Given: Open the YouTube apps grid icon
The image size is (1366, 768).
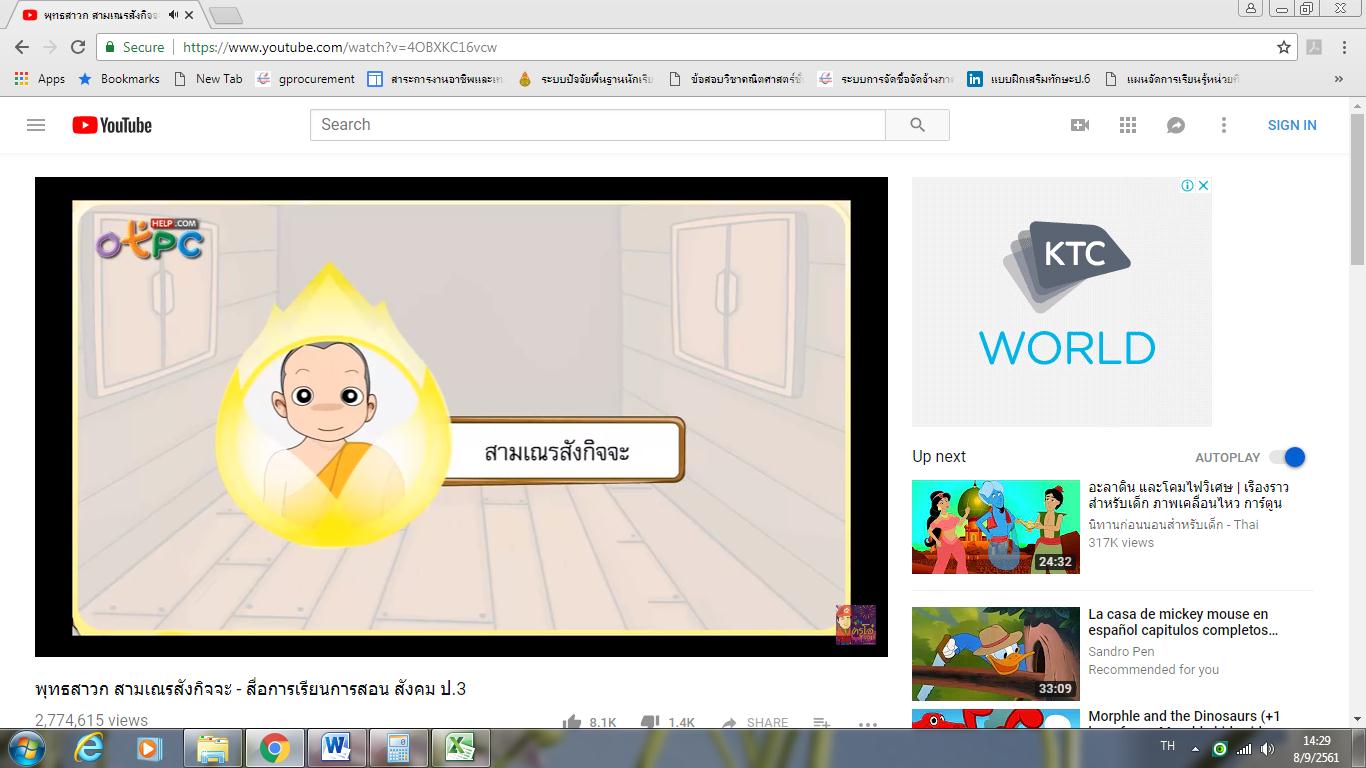Looking at the screenshot, I should pyautogui.click(x=1128, y=125).
